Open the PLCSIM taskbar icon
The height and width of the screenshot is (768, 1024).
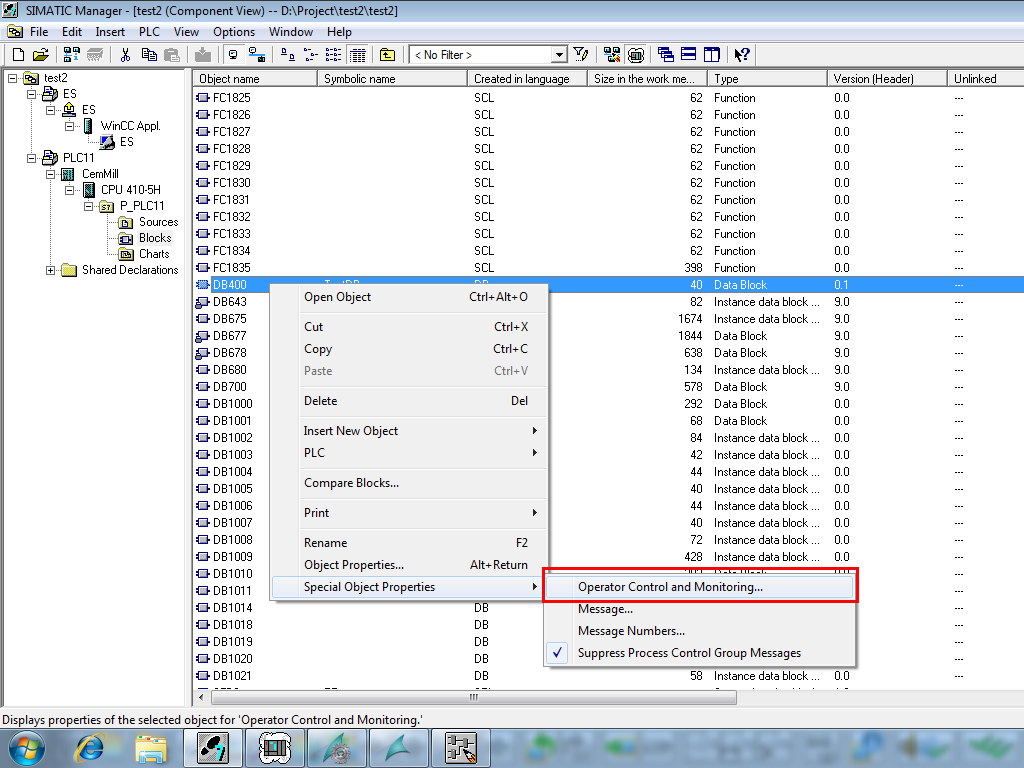point(274,748)
